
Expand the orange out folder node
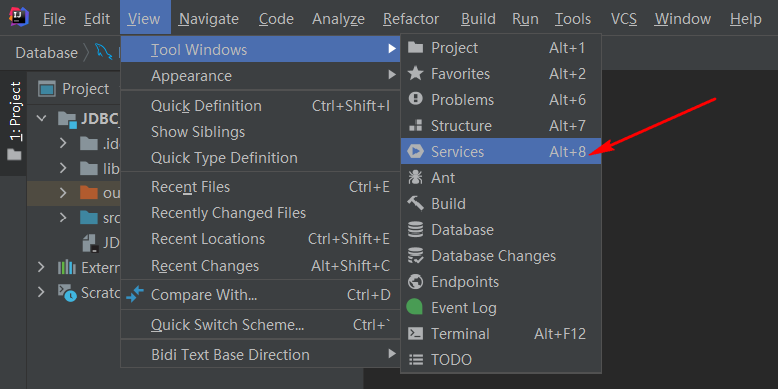[x=63, y=193]
